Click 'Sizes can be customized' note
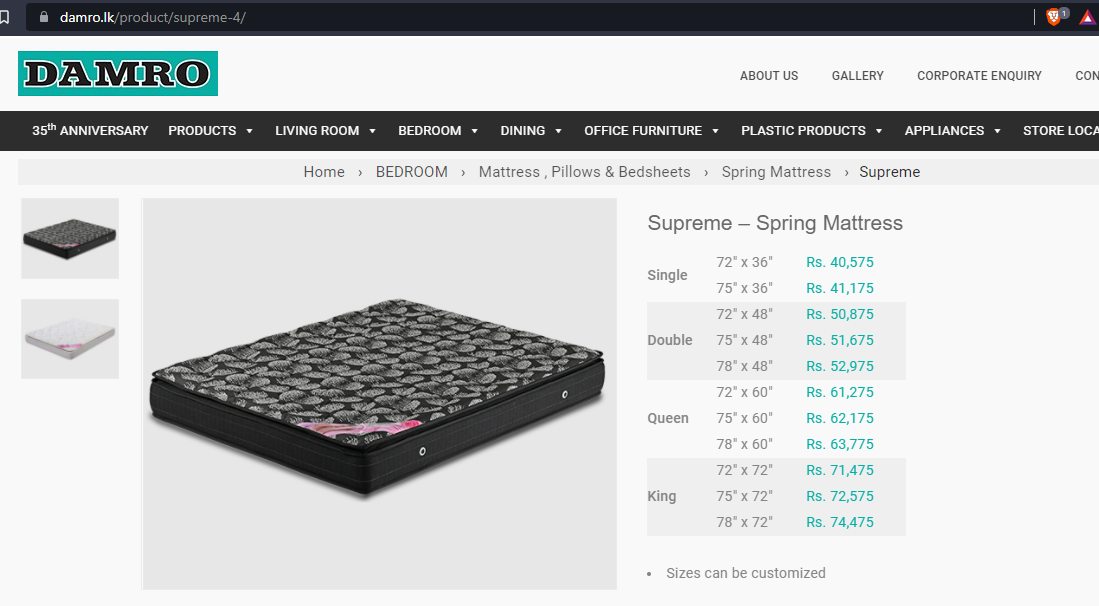 coord(746,573)
